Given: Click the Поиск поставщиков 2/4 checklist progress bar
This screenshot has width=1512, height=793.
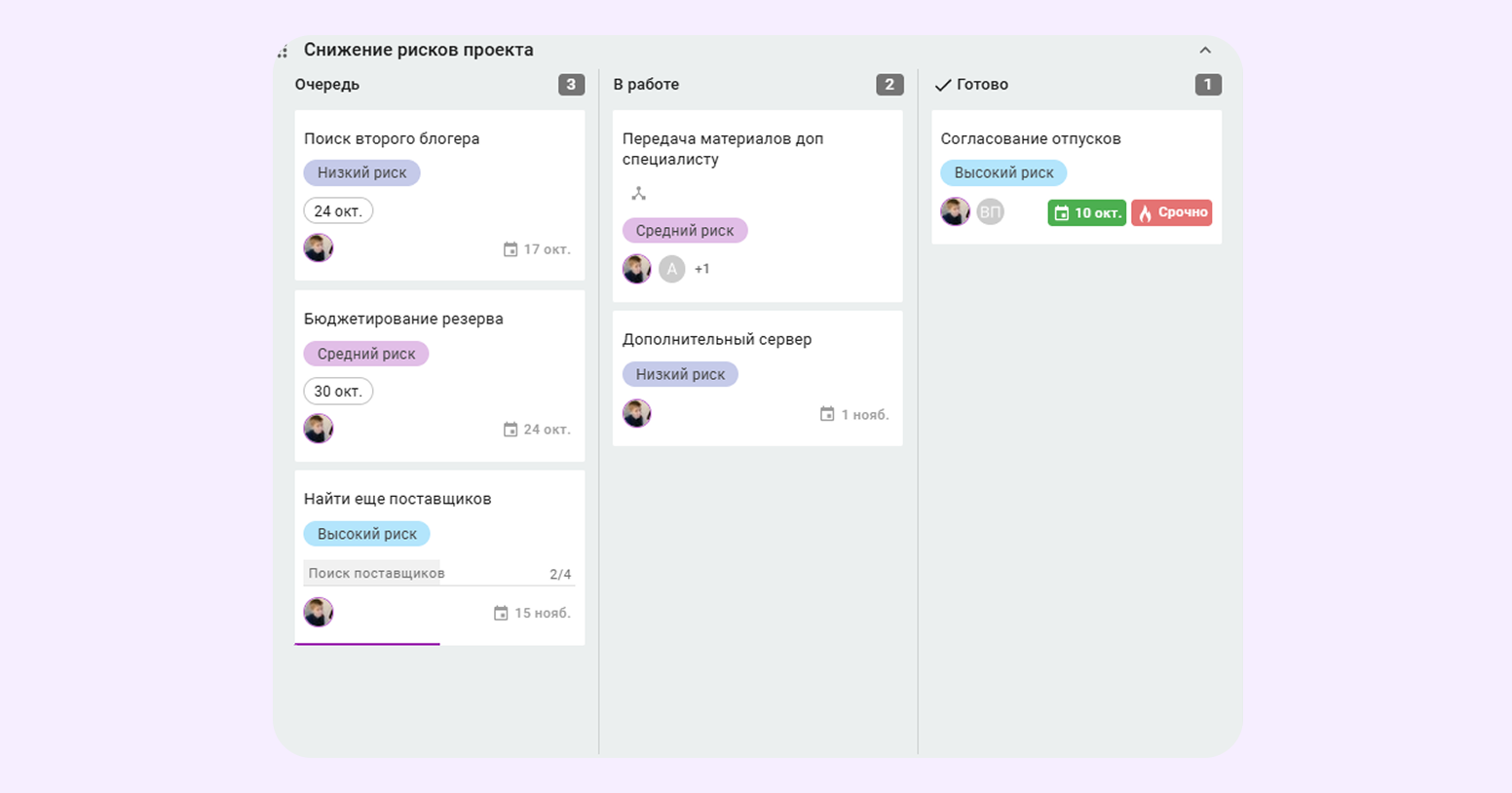Looking at the screenshot, I should tap(438, 573).
